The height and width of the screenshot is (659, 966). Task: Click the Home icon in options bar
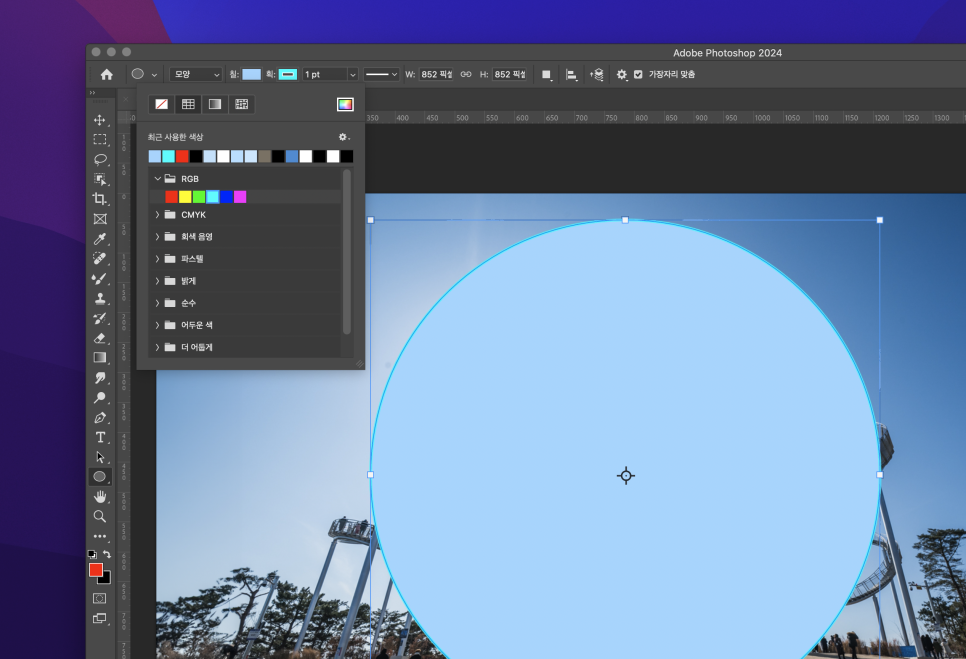pos(107,75)
